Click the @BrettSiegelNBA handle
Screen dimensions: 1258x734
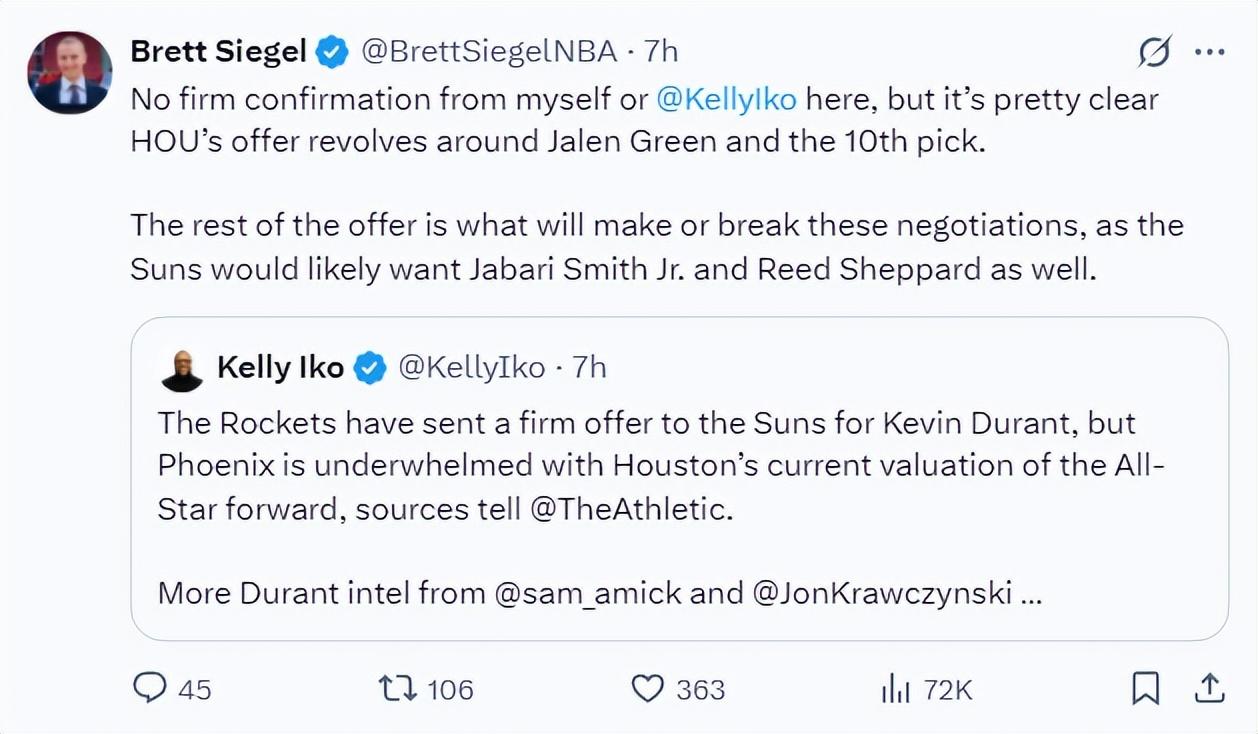(x=488, y=52)
